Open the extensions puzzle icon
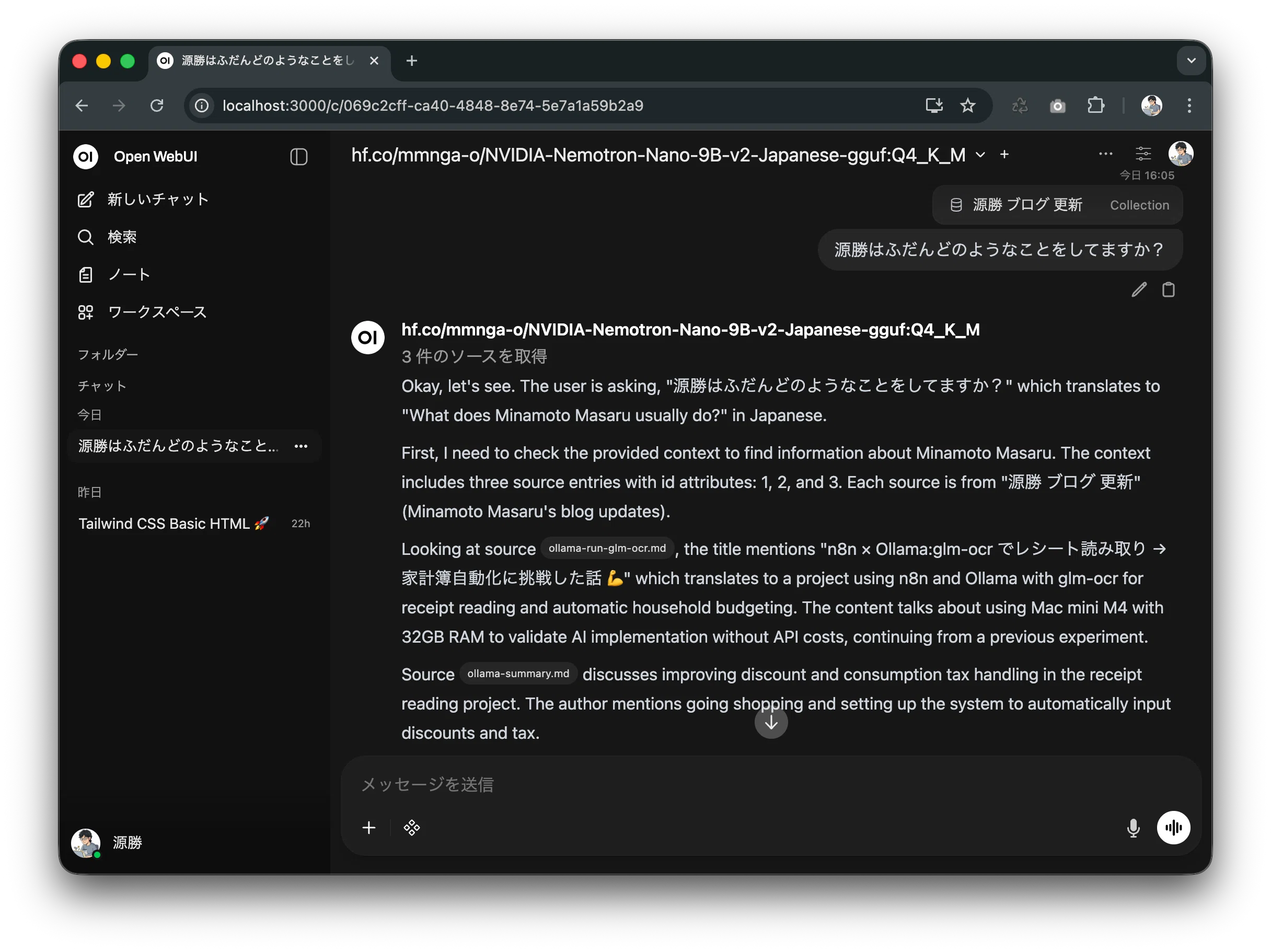The image size is (1271, 952). point(1096,106)
